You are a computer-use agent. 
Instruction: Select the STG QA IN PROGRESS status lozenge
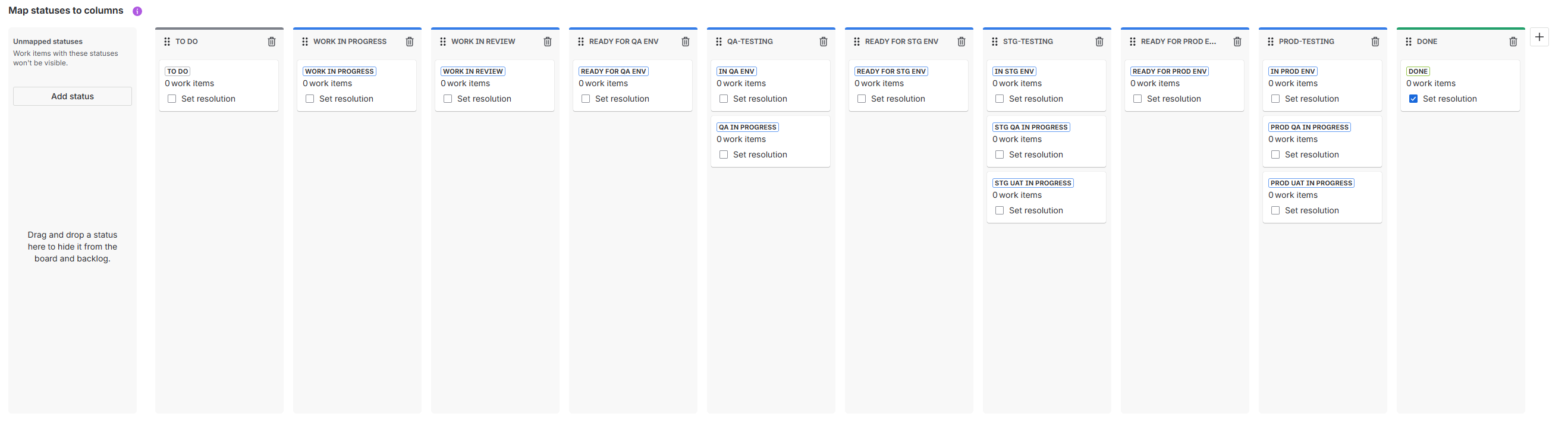(x=1031, y=127)
